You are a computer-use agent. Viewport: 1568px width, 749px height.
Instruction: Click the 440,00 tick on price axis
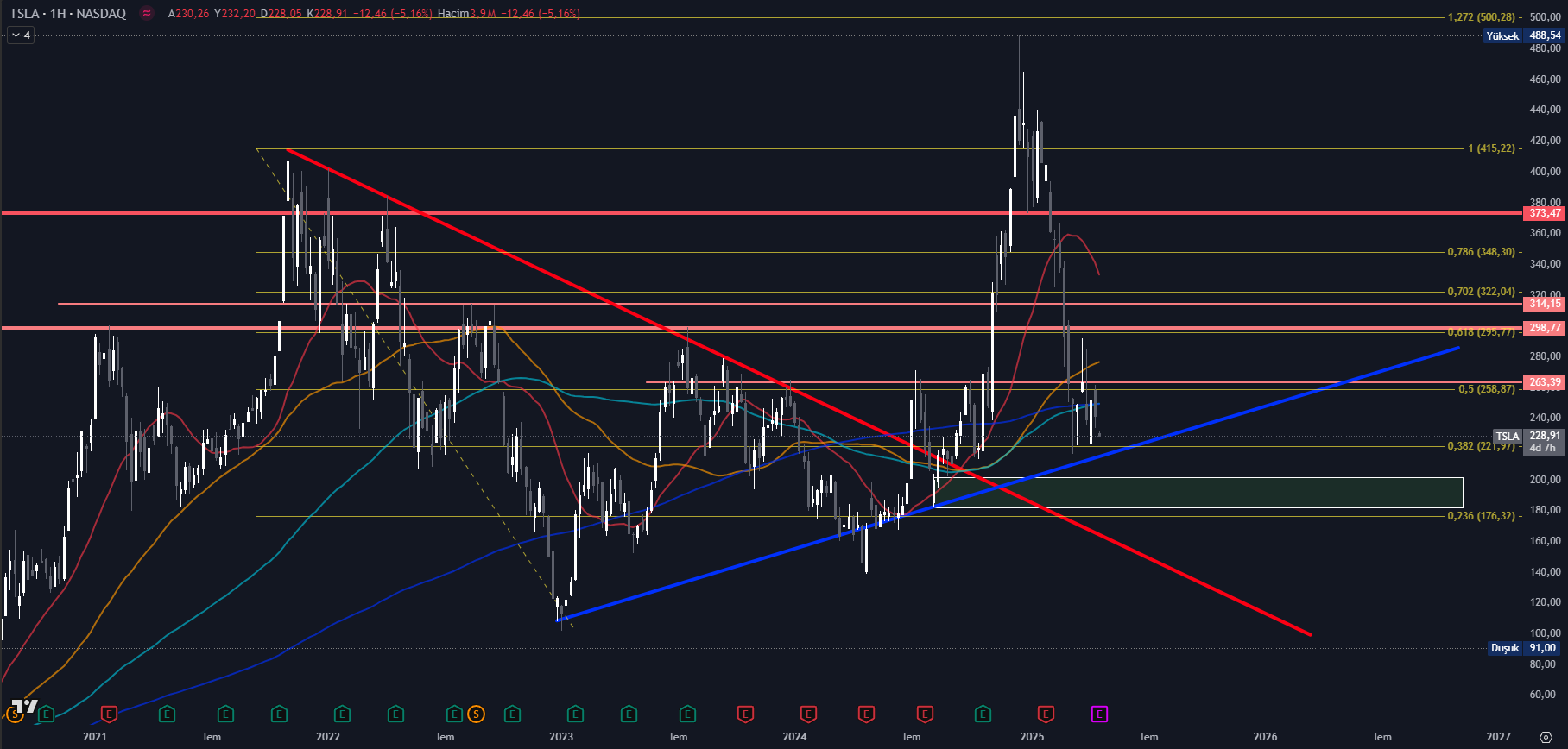(1545, 110)
